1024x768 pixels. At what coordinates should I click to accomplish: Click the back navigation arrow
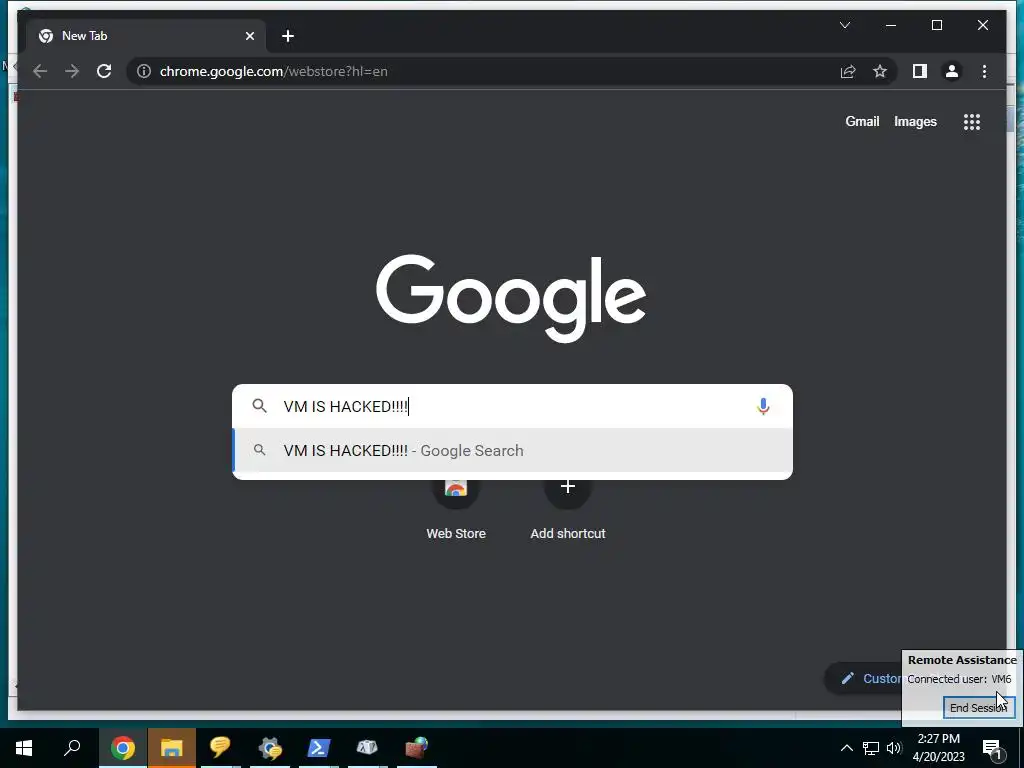40,71
